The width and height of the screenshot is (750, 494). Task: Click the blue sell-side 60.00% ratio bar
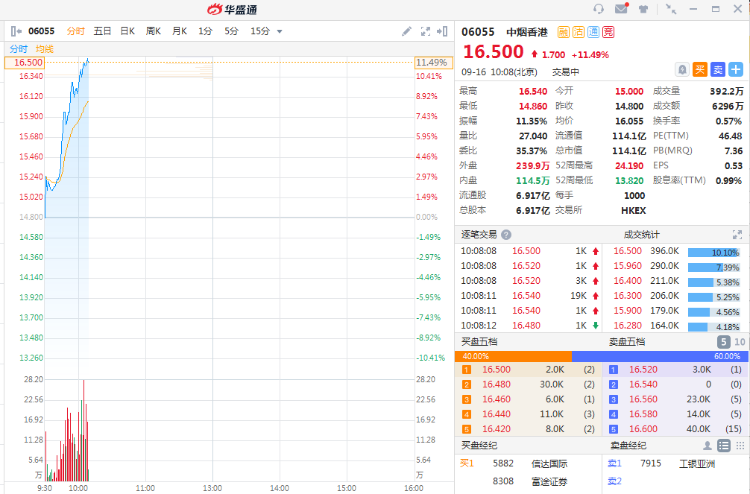659,355
